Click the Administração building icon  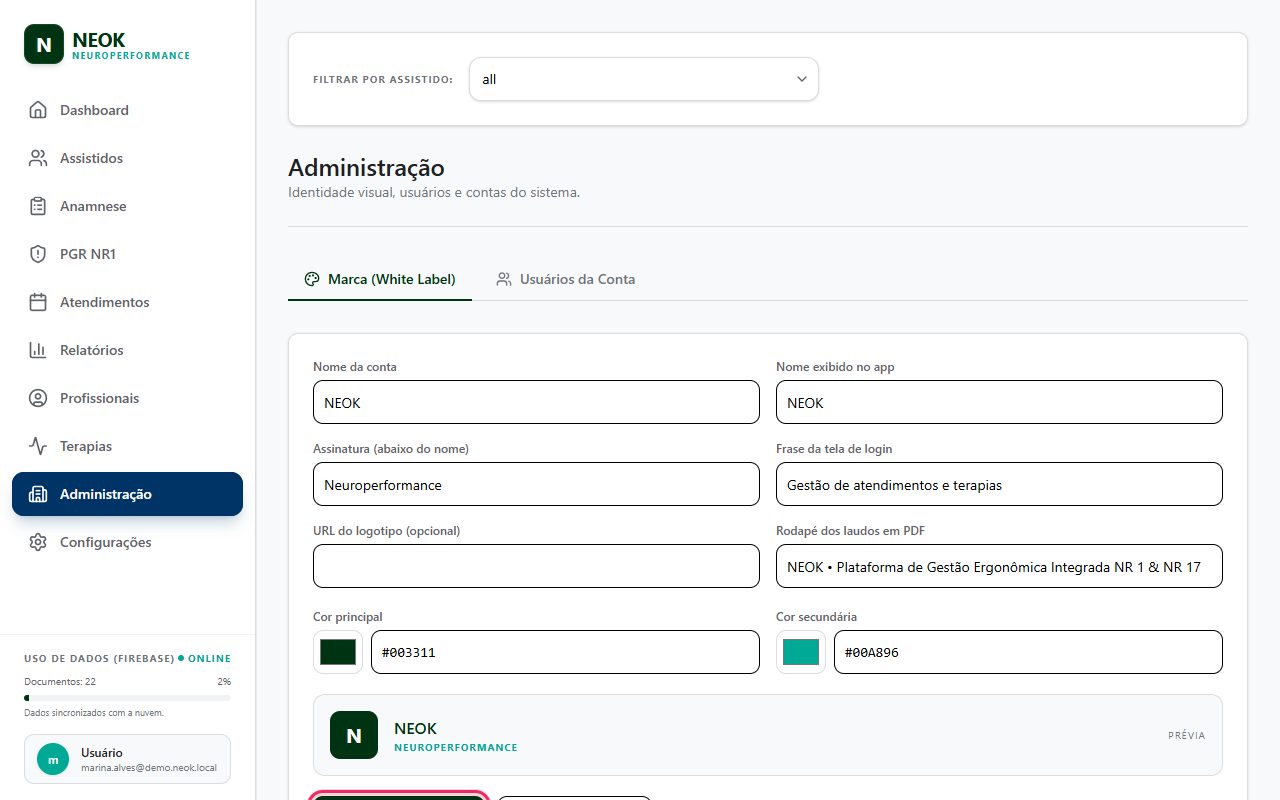pyautogui.click(x=38, y=494)
